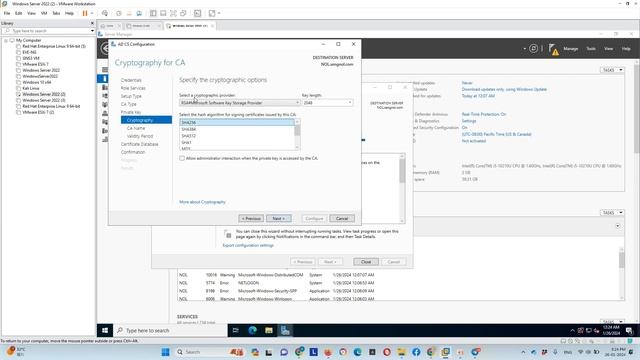Toggle the VMware ESXi 7 (2) checkbox
The width and height of the screenshot is (640, 360).
[x=18, y=112]
